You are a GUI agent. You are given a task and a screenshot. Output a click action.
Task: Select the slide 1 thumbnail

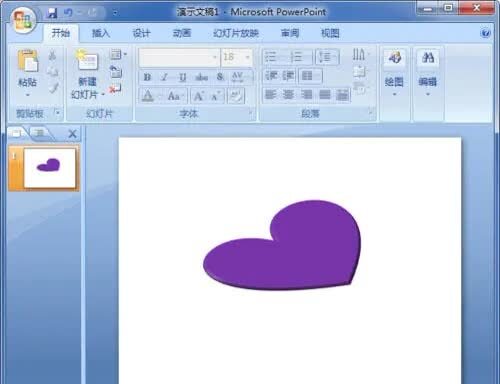[x=50, y=168]
